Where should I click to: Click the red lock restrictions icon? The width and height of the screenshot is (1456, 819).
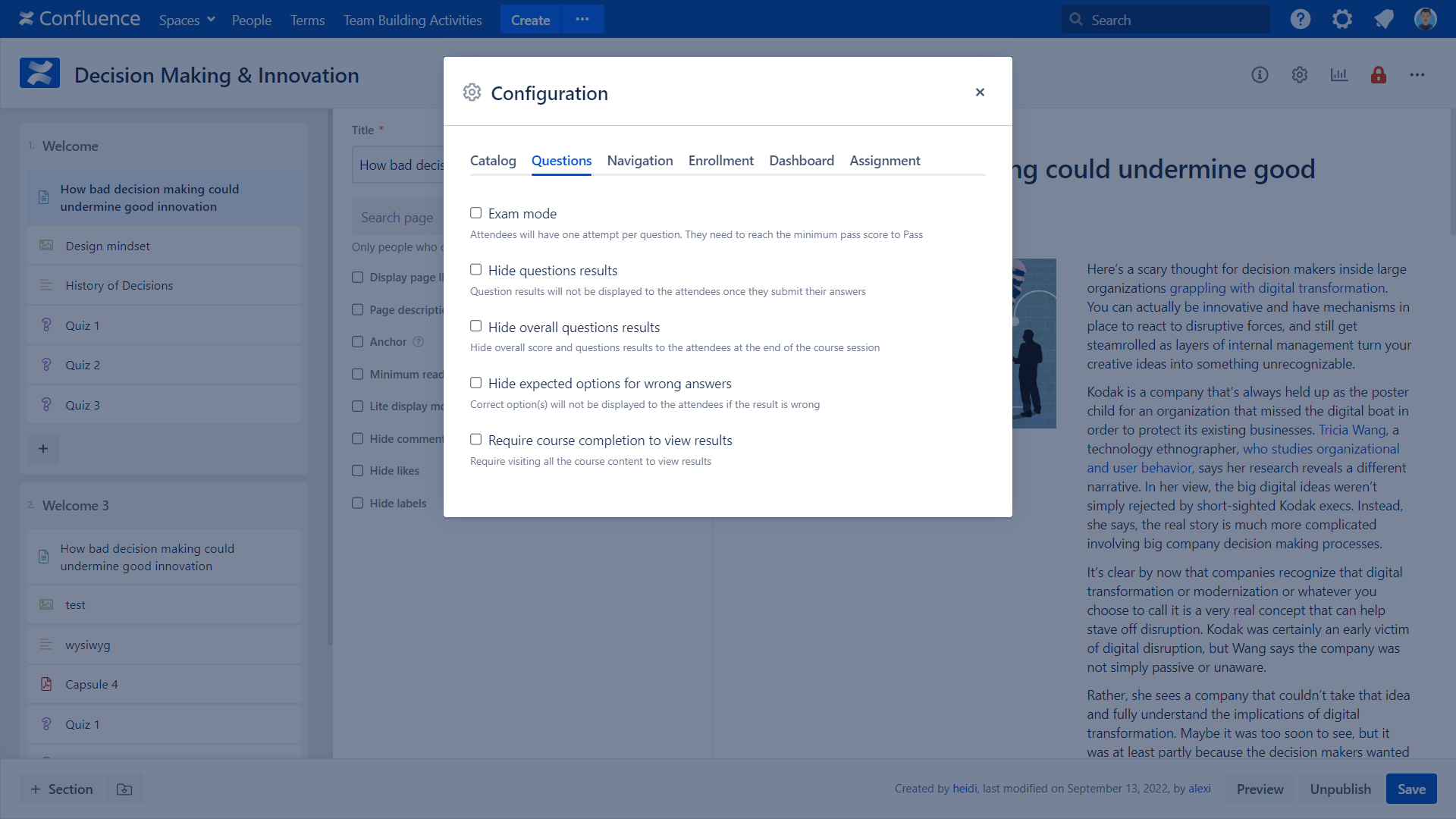[x=1379, y=75]
